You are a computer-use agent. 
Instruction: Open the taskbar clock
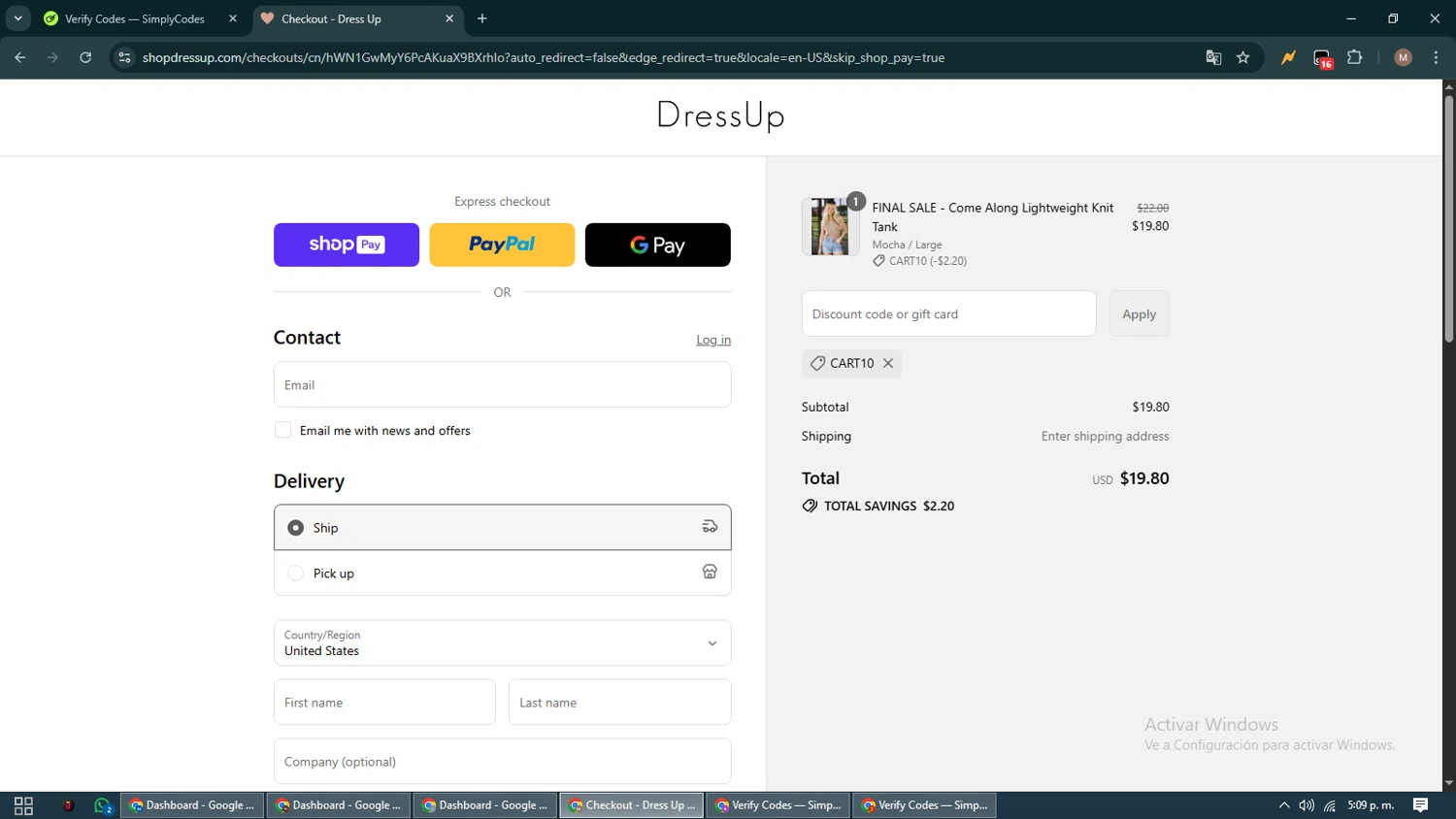click(1371, 805)
